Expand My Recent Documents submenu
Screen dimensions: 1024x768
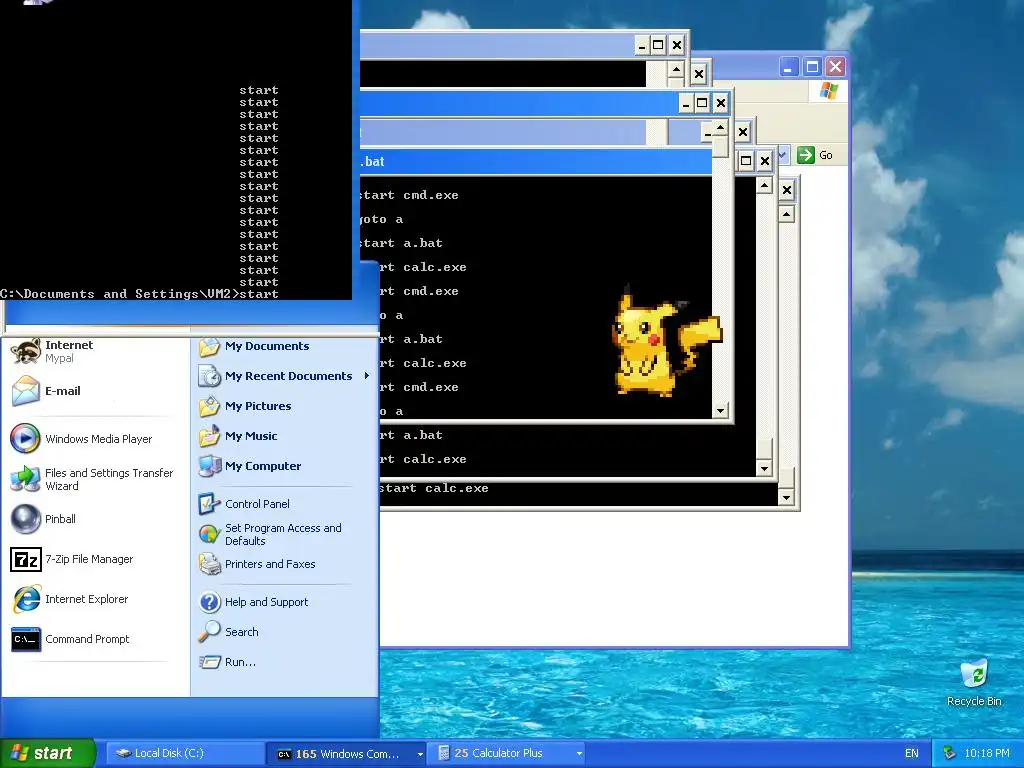coord(283,376)
